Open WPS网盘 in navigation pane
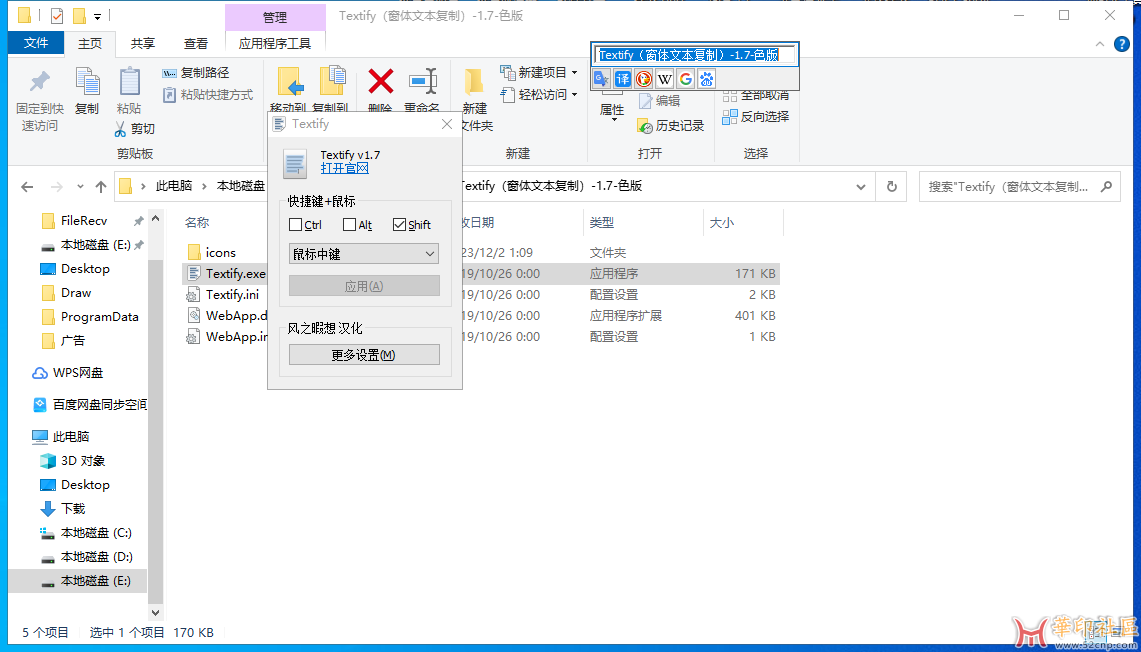Image resolution: width=1141 pixels, height=652 pixels. point(78,373)
